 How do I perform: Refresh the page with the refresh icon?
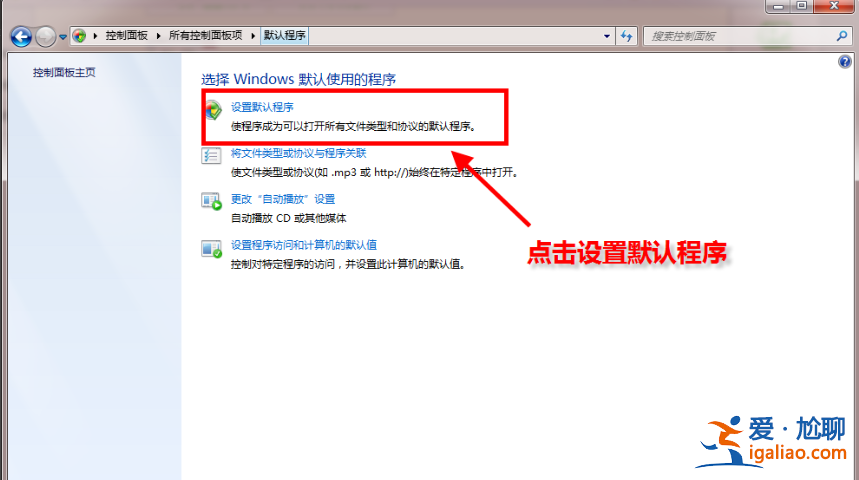626,36
